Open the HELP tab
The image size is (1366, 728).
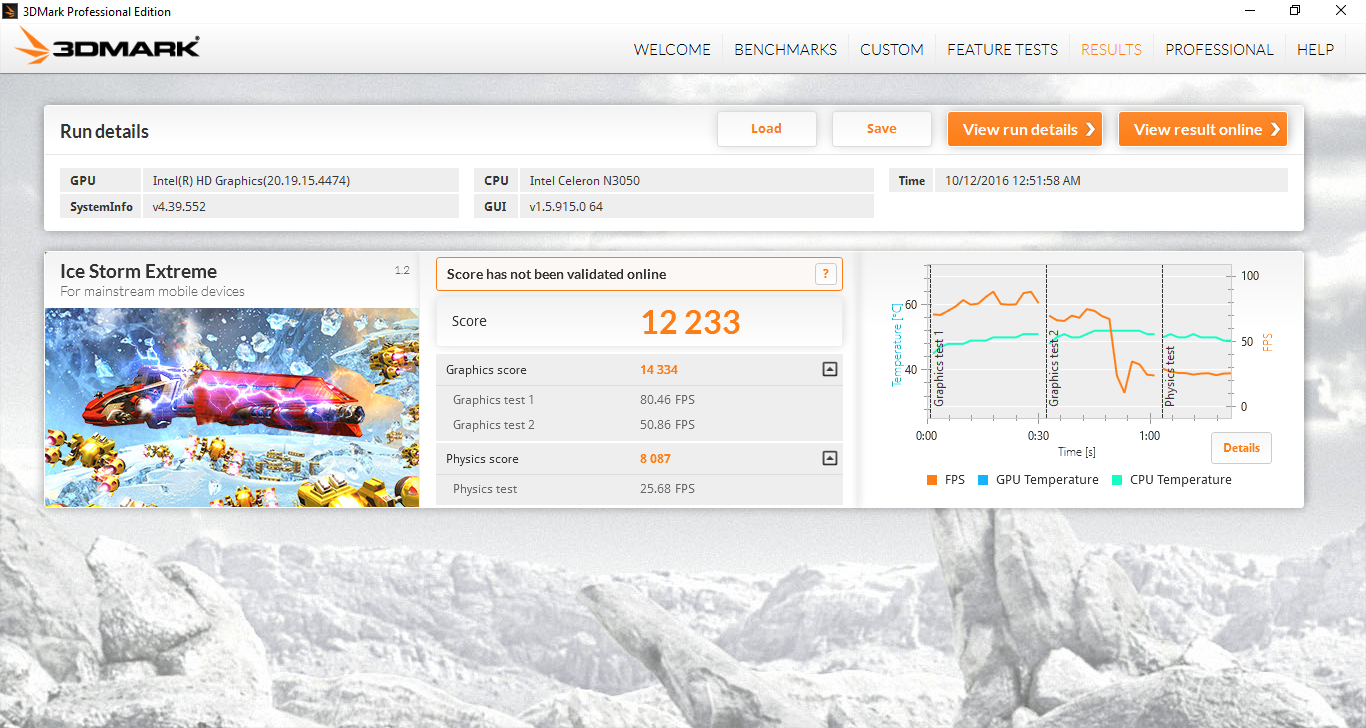click(x=1315, y=49)
